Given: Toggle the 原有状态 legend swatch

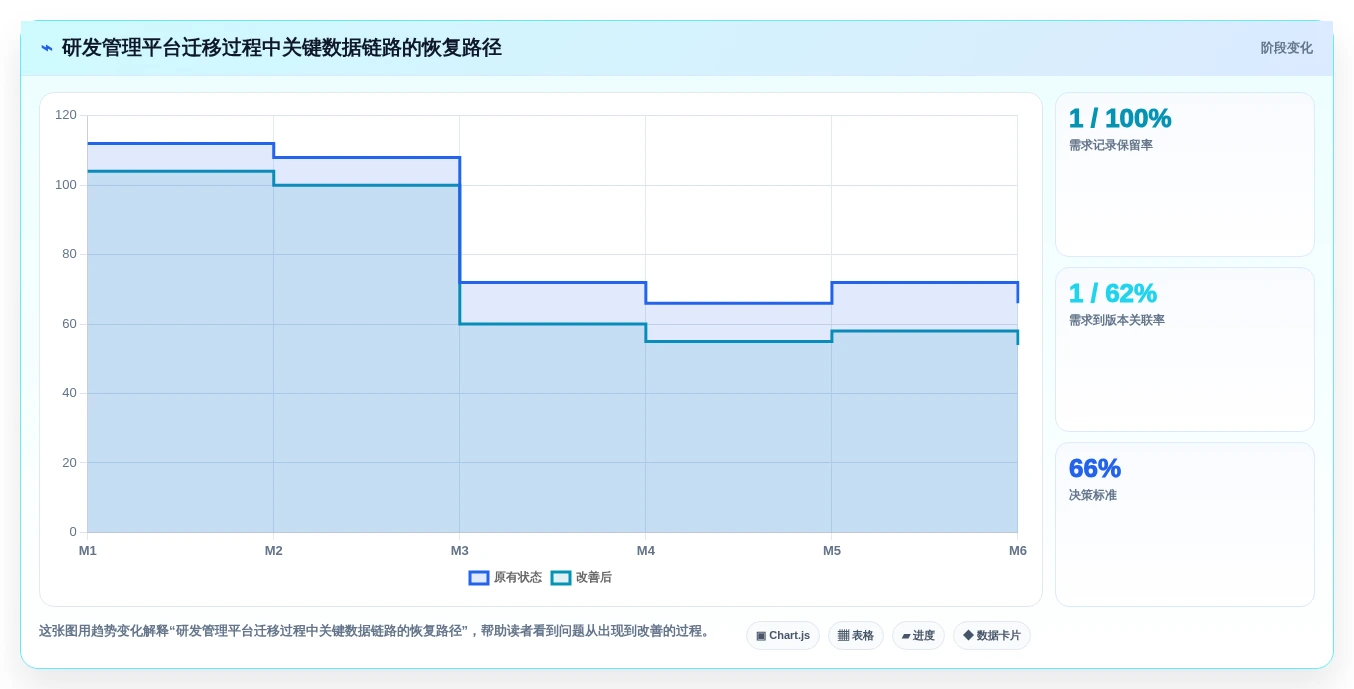Looking at the screenshot, I should point(479,578).
